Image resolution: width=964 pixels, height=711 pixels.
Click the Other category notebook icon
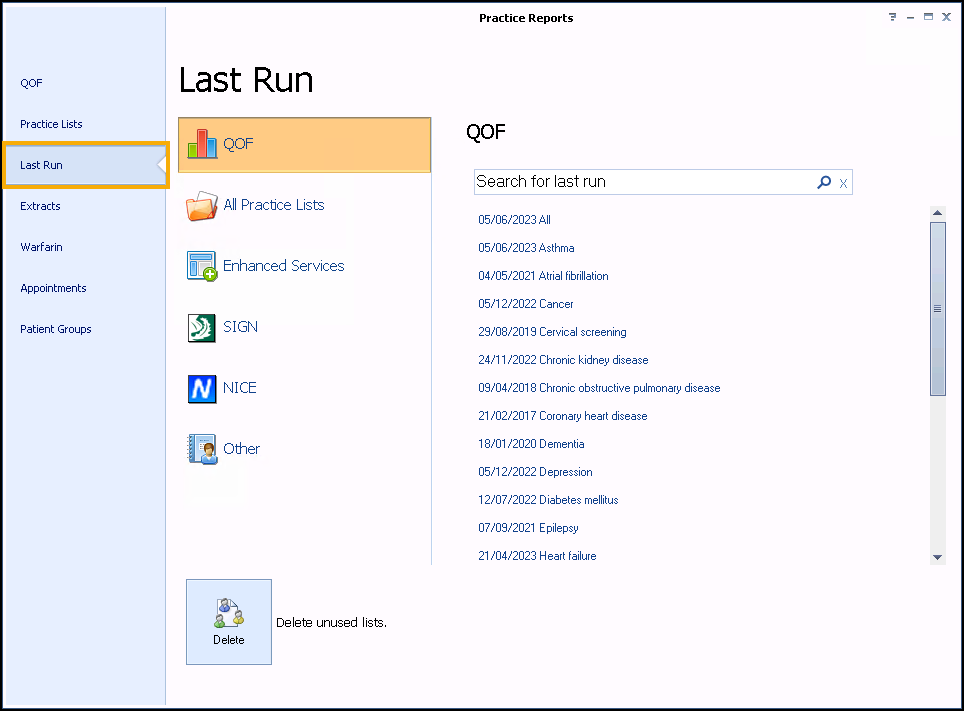(x=202, y=449)
